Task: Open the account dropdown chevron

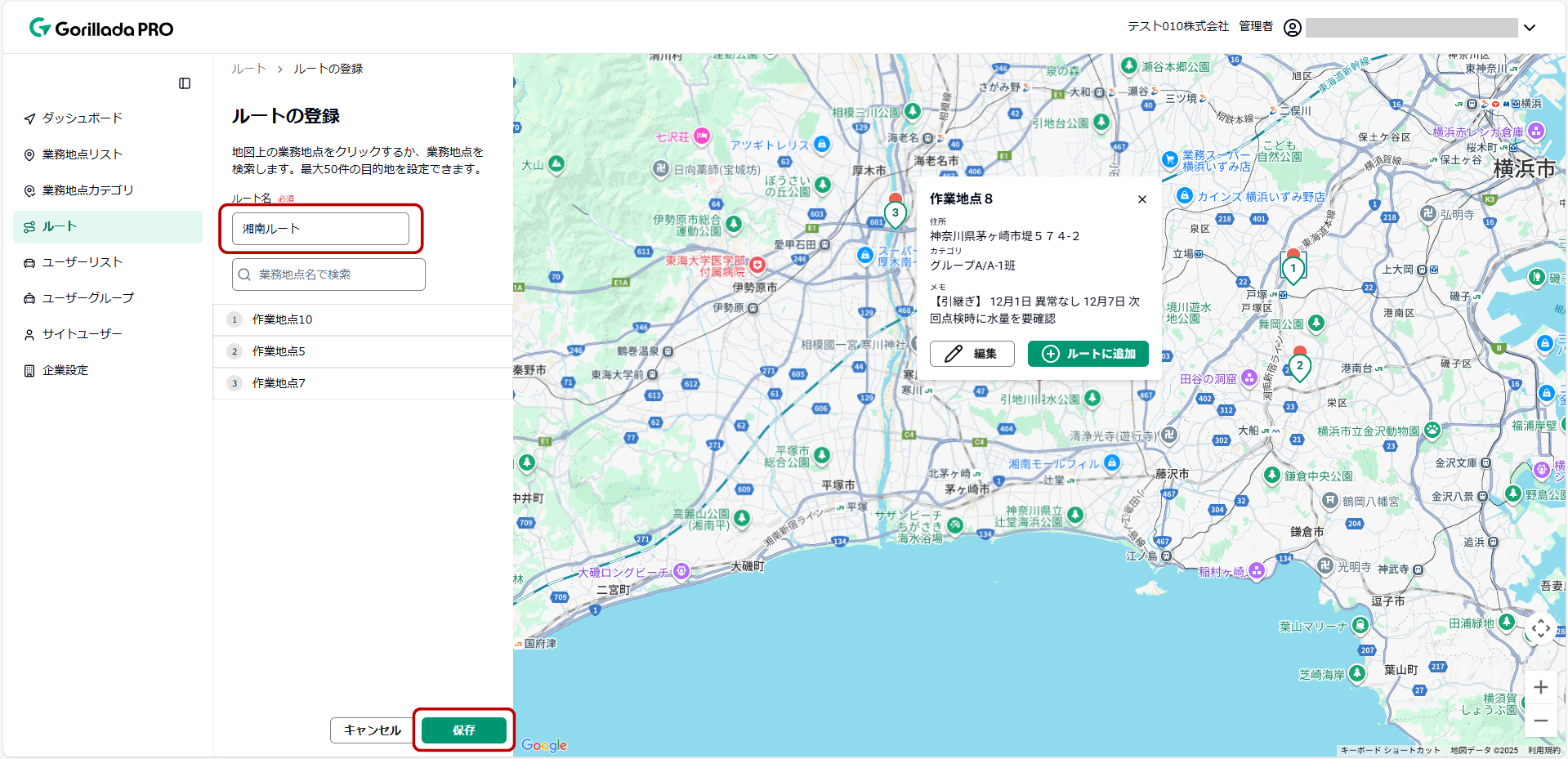Action: [1530, 26]
